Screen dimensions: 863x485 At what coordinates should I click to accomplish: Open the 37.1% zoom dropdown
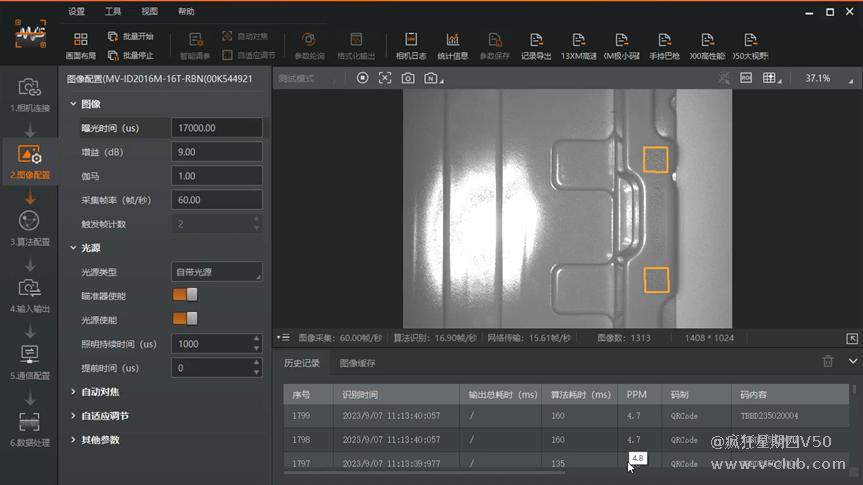(827, 78)
